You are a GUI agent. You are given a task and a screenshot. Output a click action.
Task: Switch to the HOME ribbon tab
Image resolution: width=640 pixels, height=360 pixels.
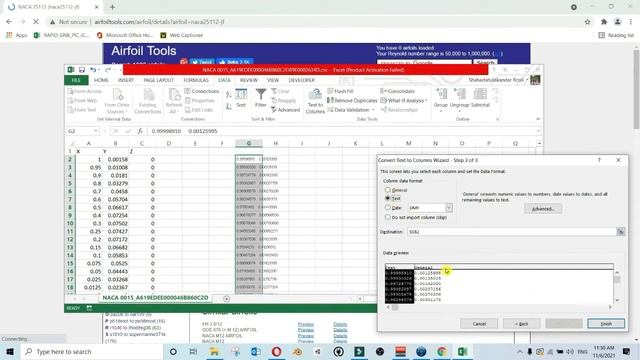(x=101, y=80)
